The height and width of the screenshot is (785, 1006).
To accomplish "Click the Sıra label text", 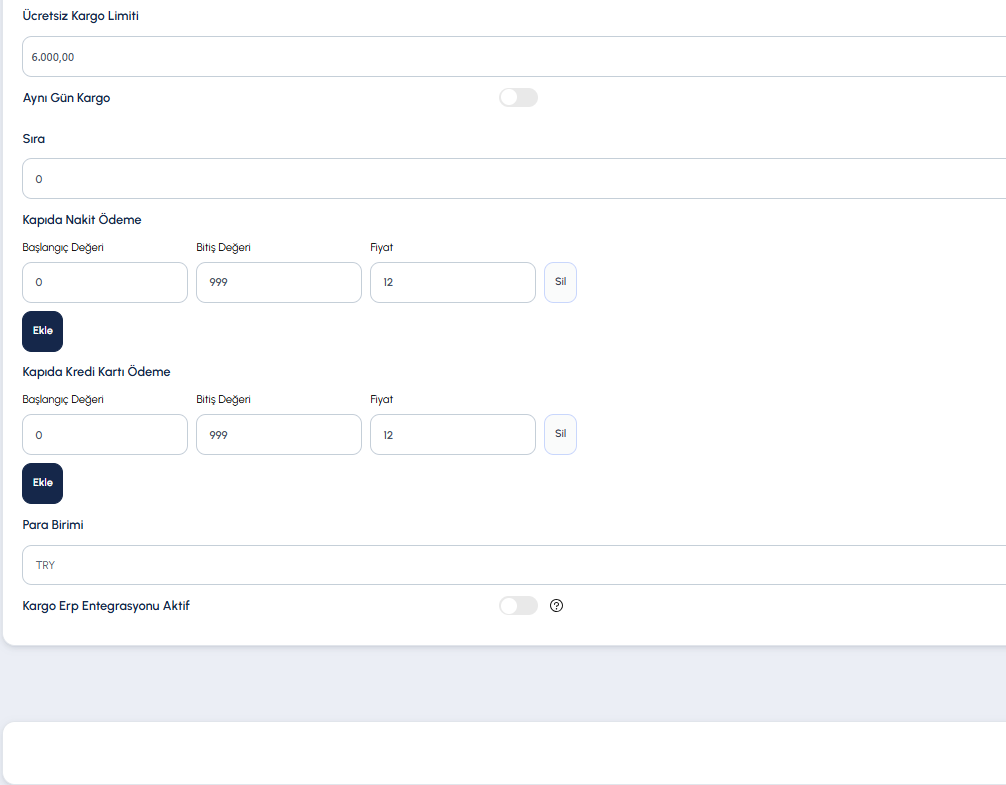I will coord(33,139).
